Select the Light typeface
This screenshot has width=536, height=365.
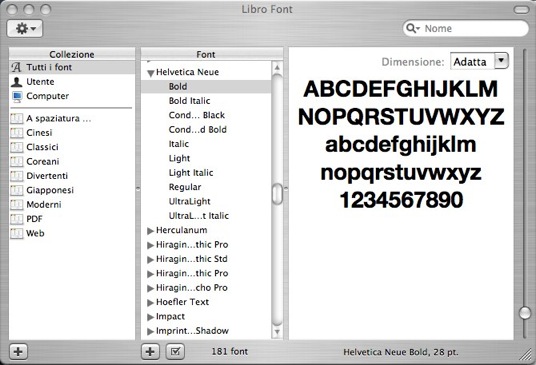(206, 158)
